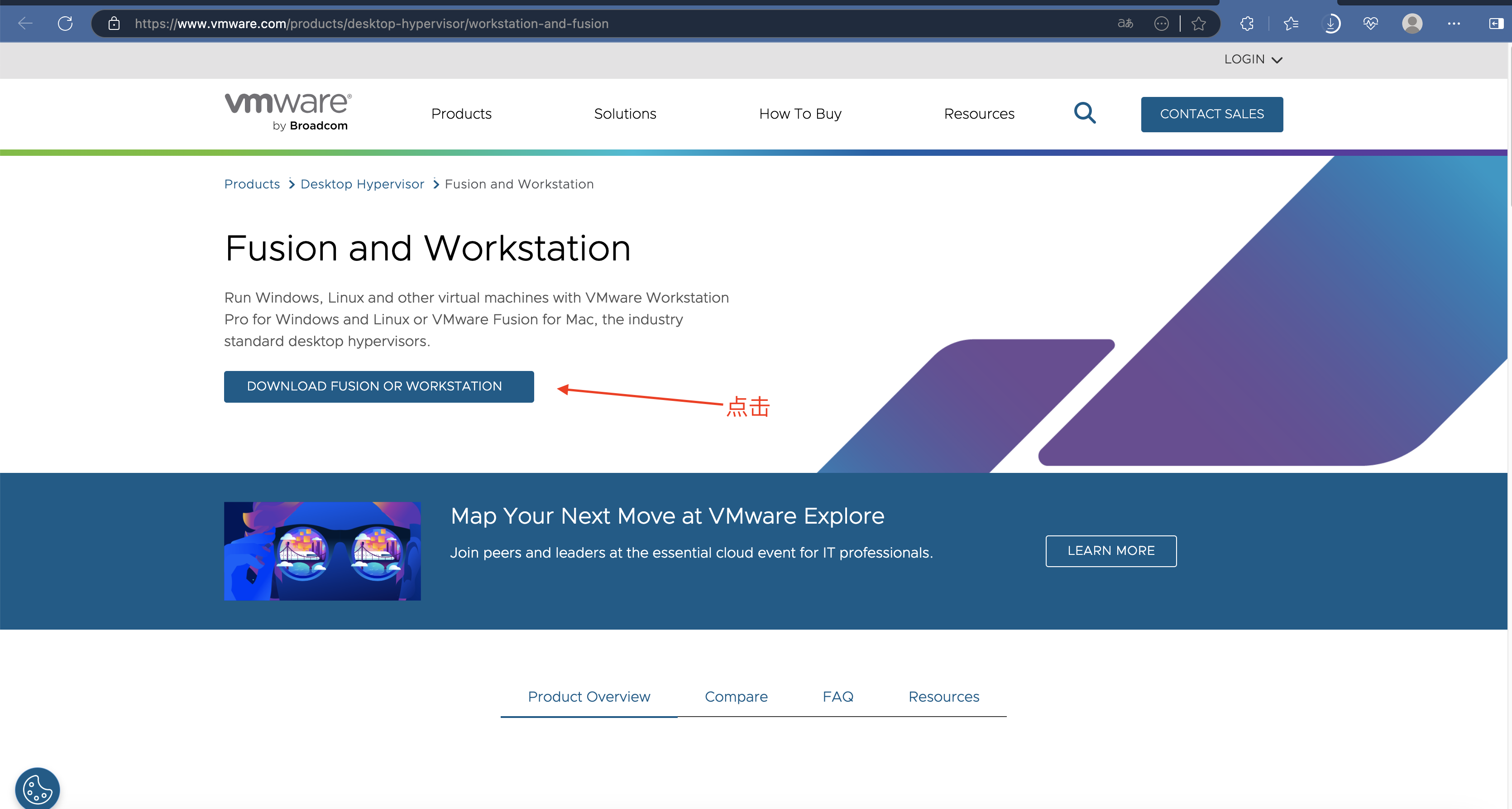
Task: Open the browser essentials heart icon
Action: [1371, 24]
